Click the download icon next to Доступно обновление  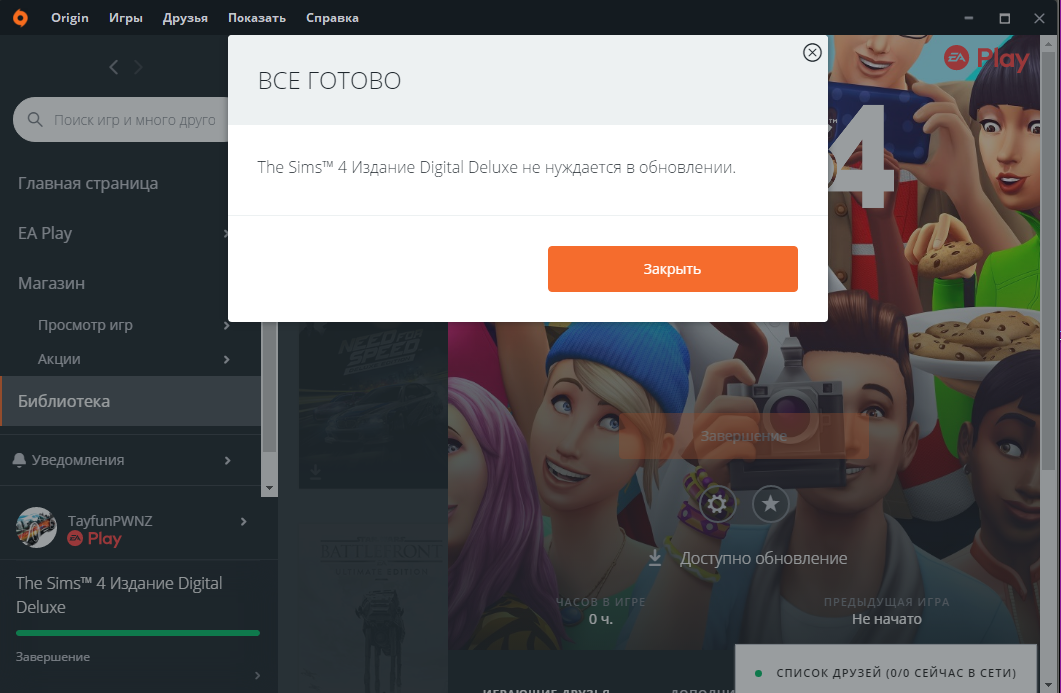656,558
